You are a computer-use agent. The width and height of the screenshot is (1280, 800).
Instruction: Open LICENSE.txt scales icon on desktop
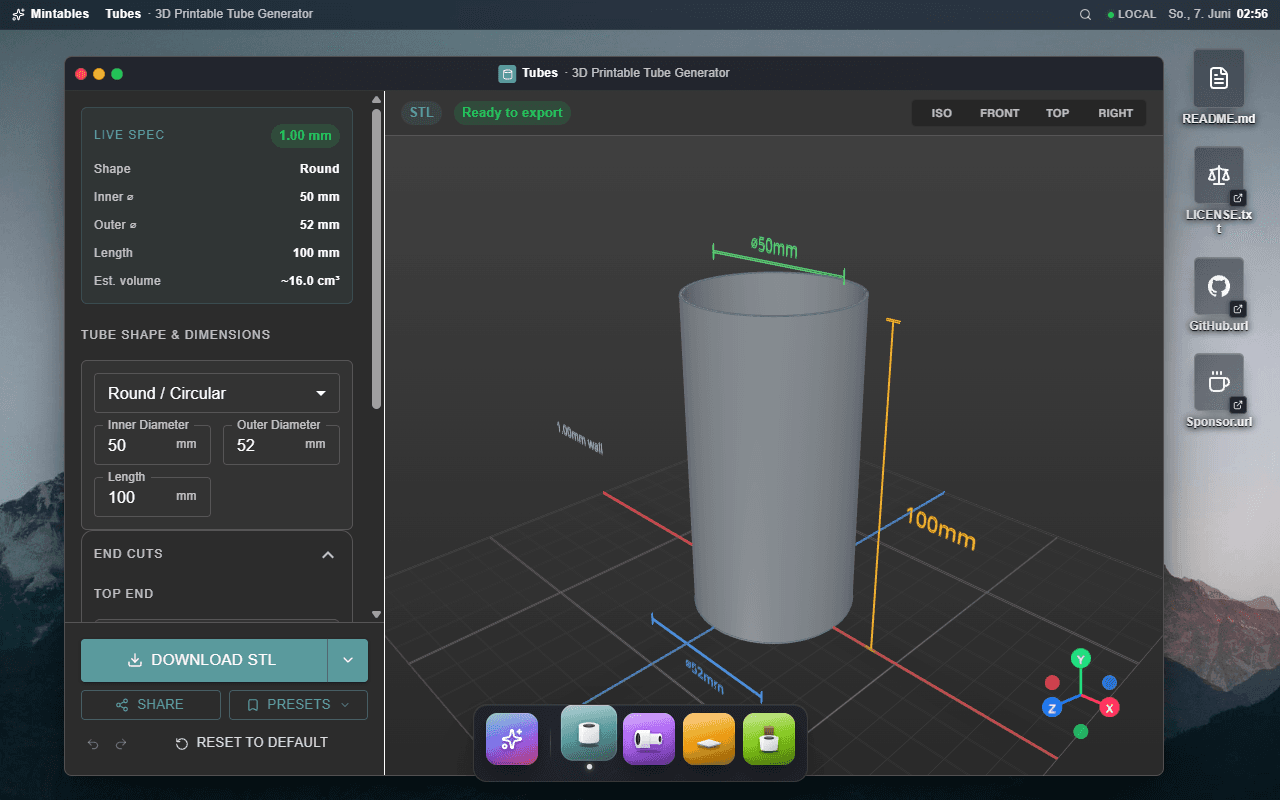point(1218,175)
